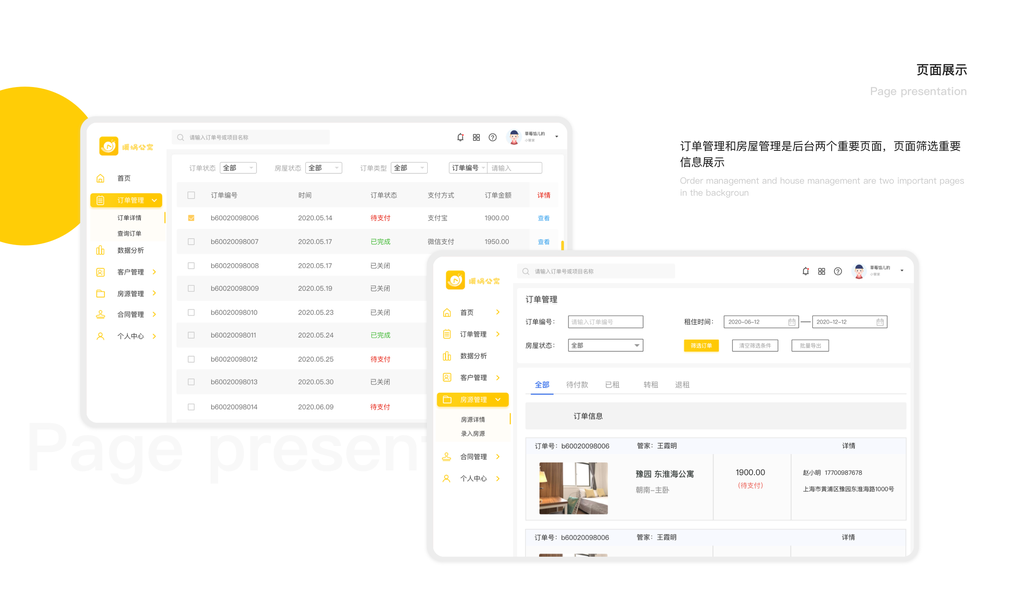1027x600 pixels.
Task: Check the checkbox for order b60020098011
Action: pyautogui.click(x=191, y=335)
